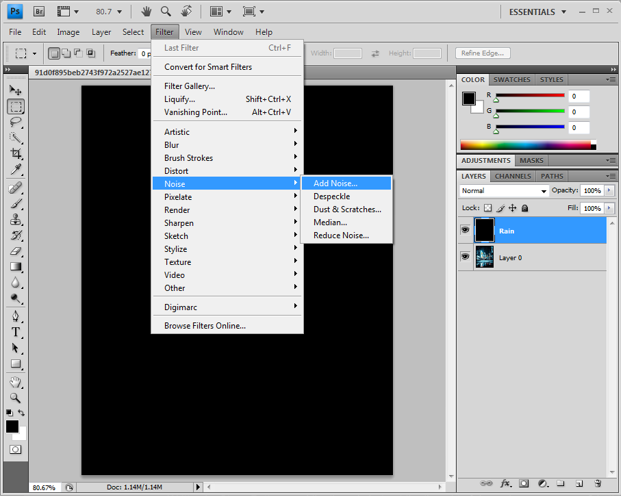Click the Zoom tool in the top bar
The height and width of the screenshot is (496, 621).
[x=166, y=12]
